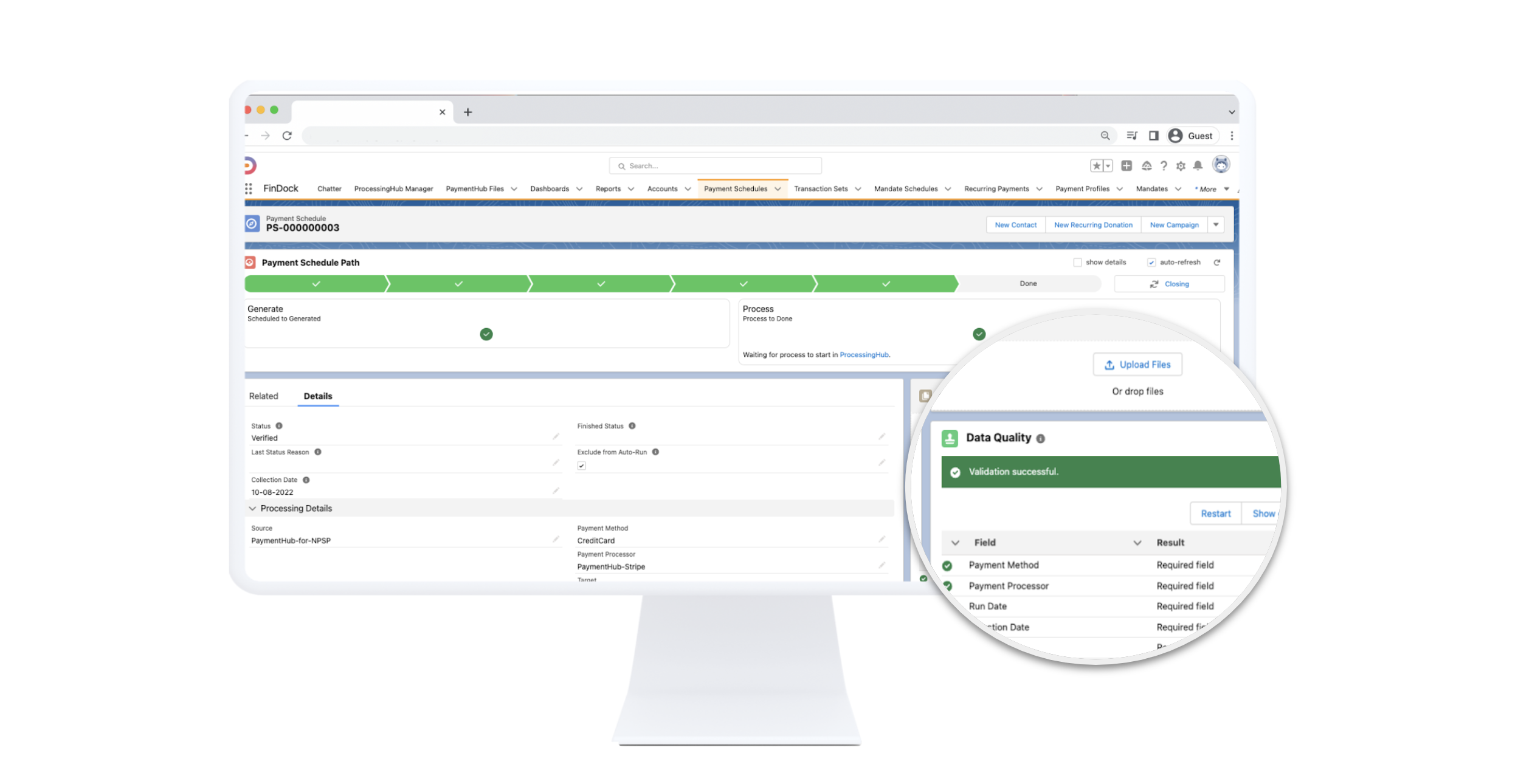Switch to the Related tab
The height and width of the screenshot is (784, 1532).
tap(263, 396)
